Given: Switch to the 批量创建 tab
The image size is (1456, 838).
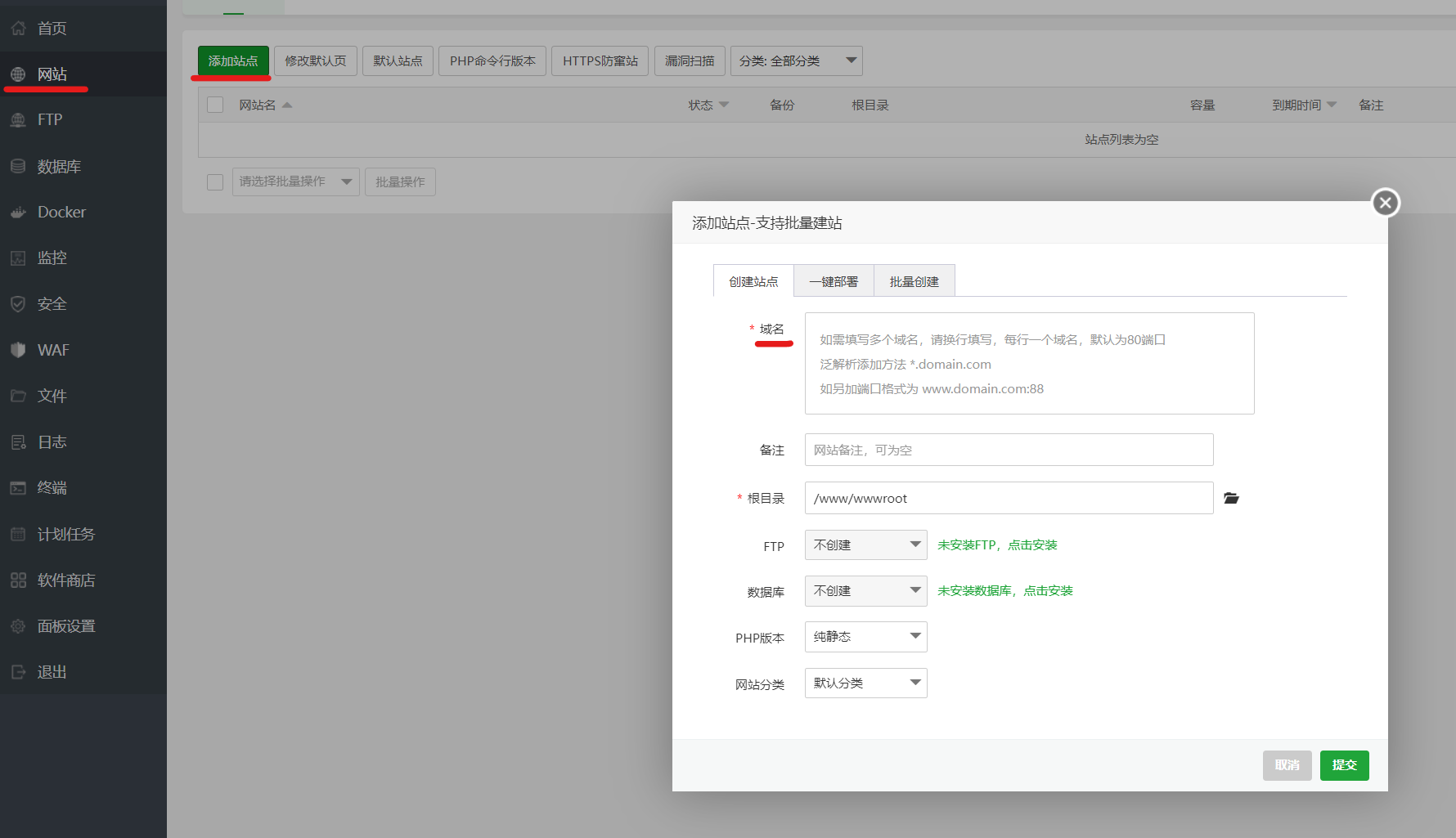Looking at the screenshot, I should click(914, 281).
